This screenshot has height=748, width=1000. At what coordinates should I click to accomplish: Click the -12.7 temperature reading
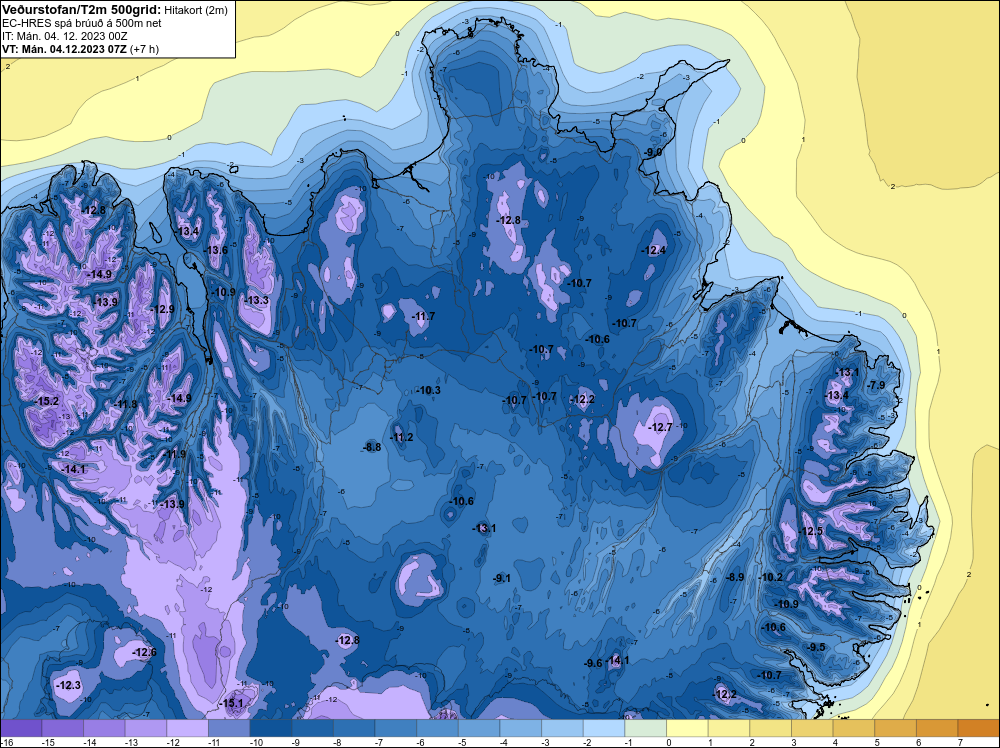pyautogui.click(x=660, y=427)
